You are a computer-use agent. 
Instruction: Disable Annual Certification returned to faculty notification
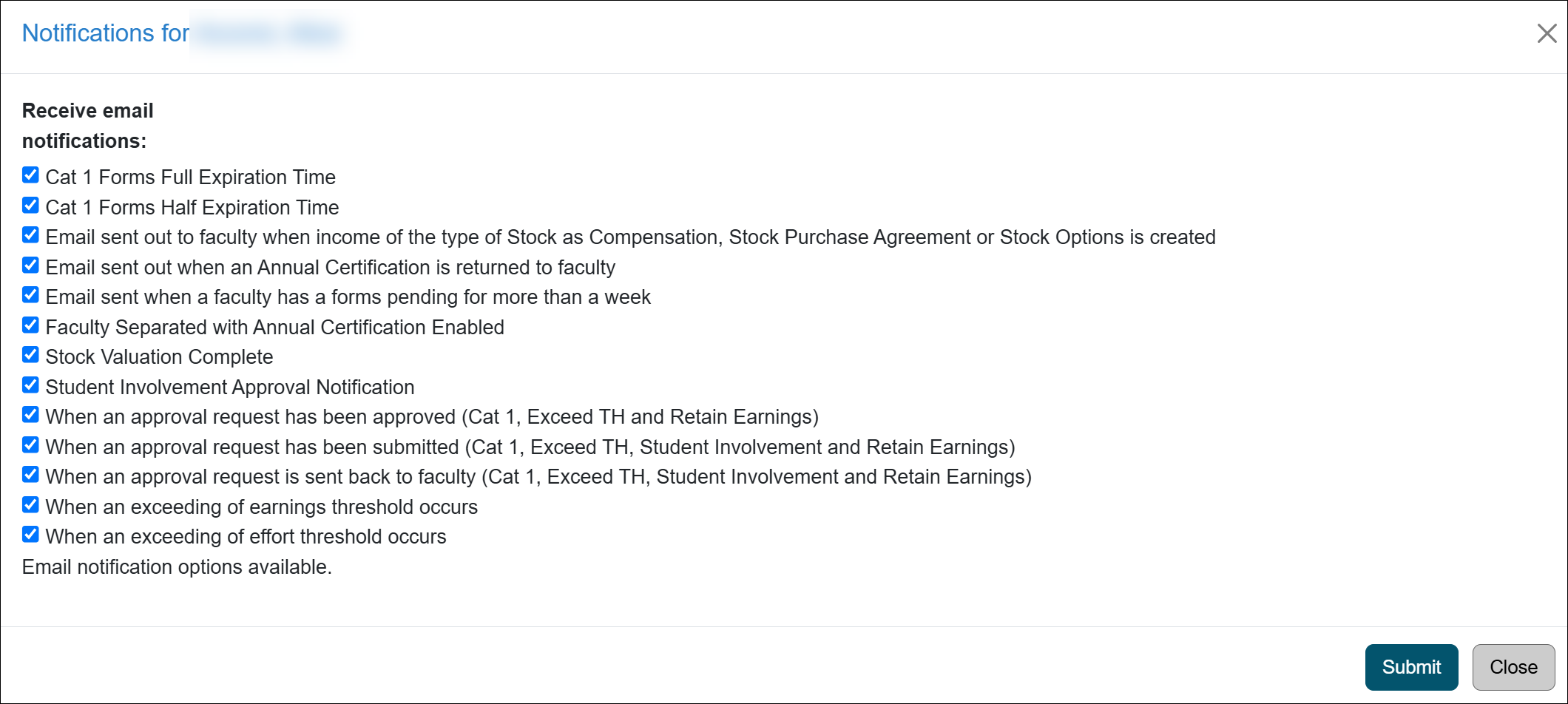[30, 265]
